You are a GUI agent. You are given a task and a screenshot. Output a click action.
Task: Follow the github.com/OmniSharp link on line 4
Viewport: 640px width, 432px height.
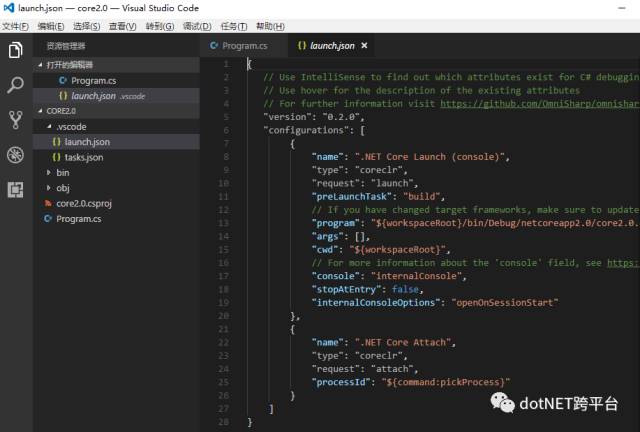click(540, 104)
